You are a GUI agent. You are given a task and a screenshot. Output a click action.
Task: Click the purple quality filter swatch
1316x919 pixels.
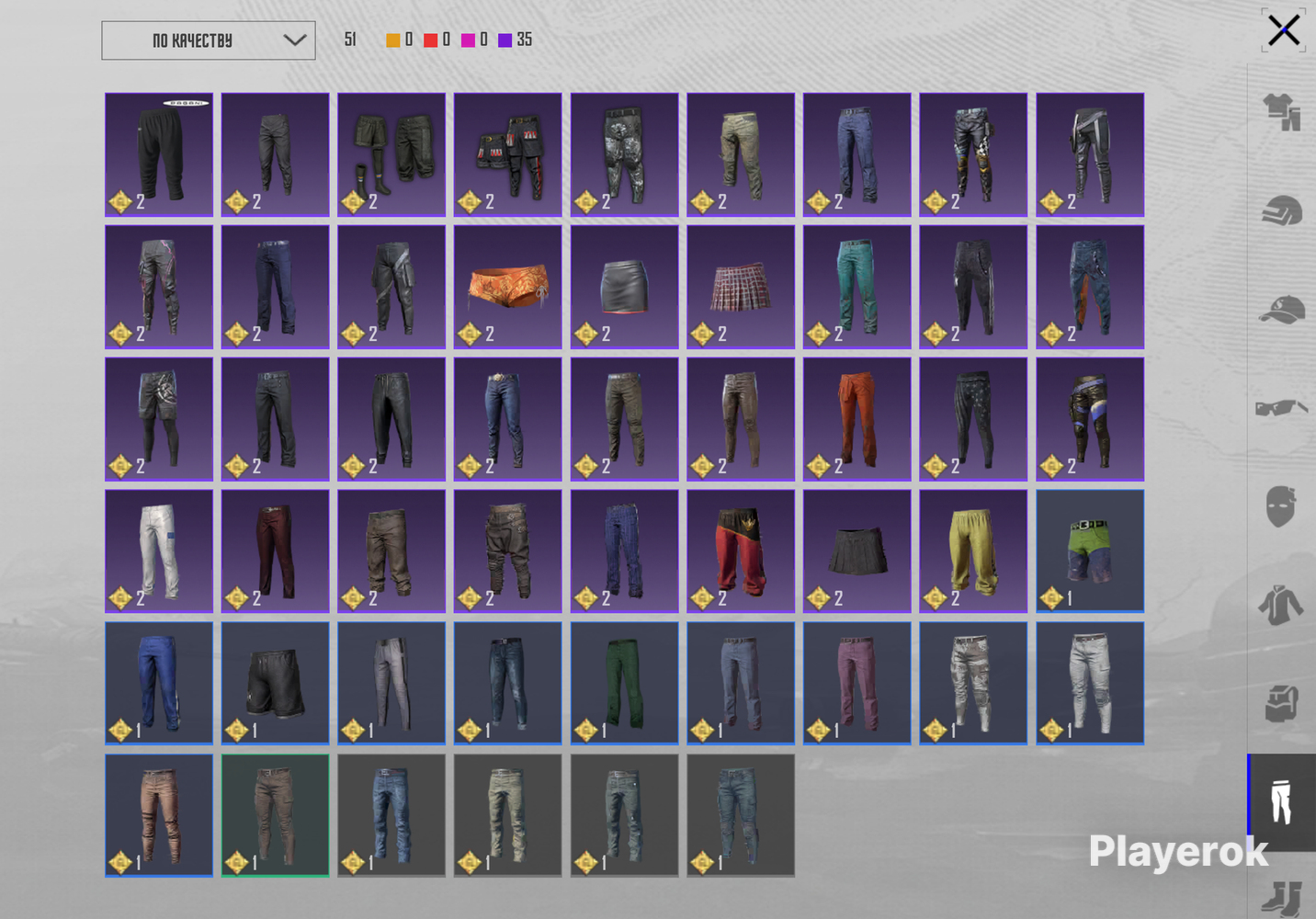[x=505, y=40]
